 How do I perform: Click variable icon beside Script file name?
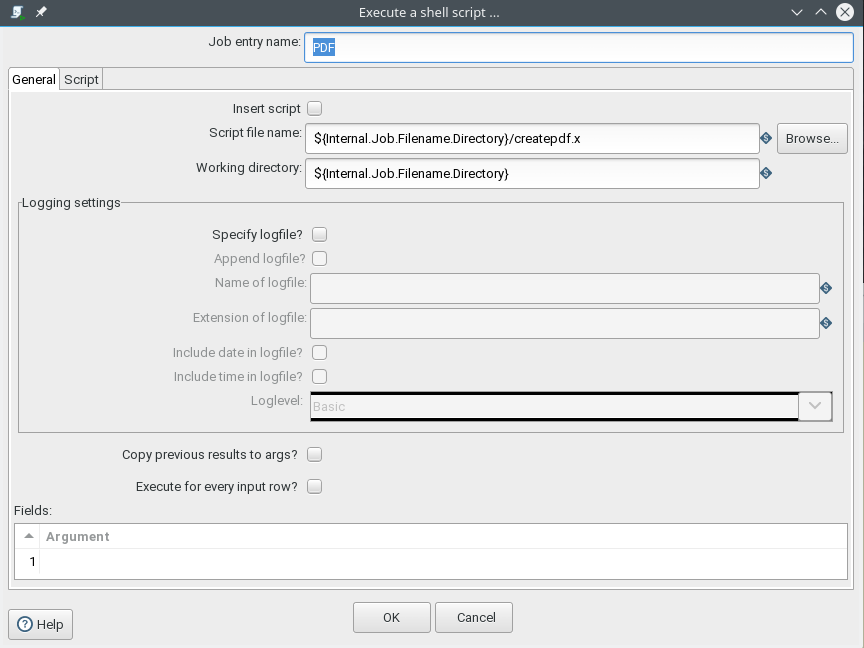pyautogui.click(x=766, y=138)
